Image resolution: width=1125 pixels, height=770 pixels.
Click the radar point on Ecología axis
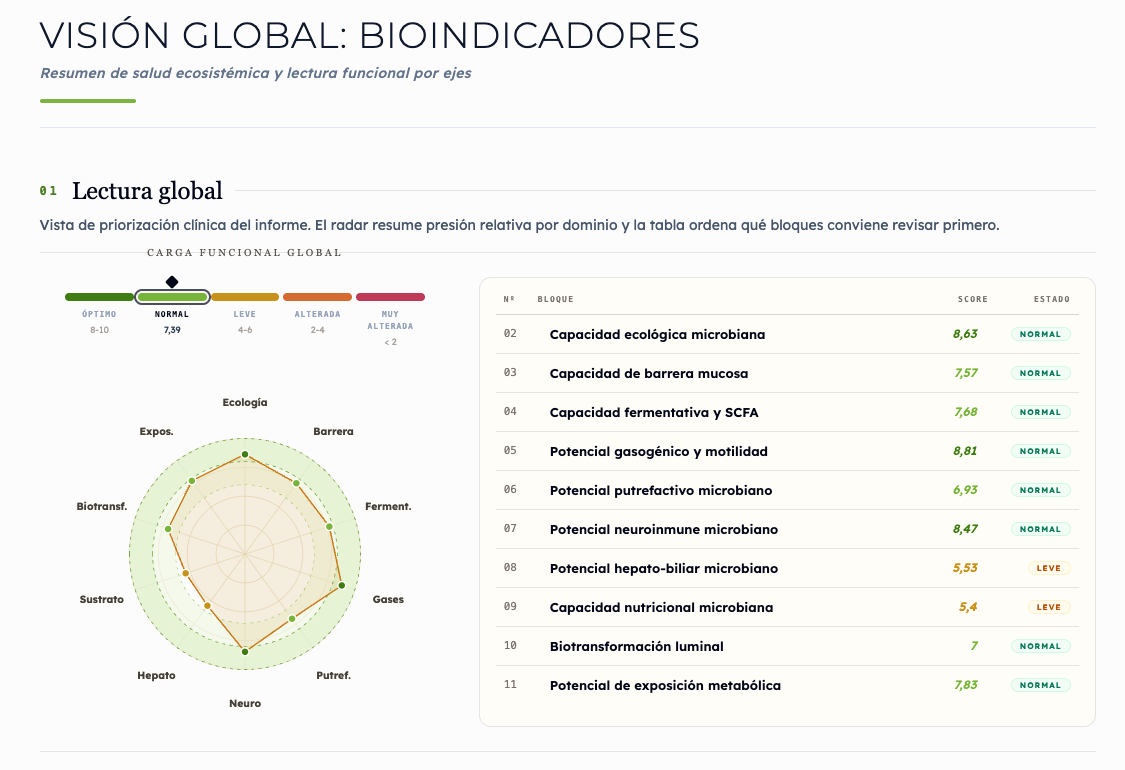(x=245, y=454)
